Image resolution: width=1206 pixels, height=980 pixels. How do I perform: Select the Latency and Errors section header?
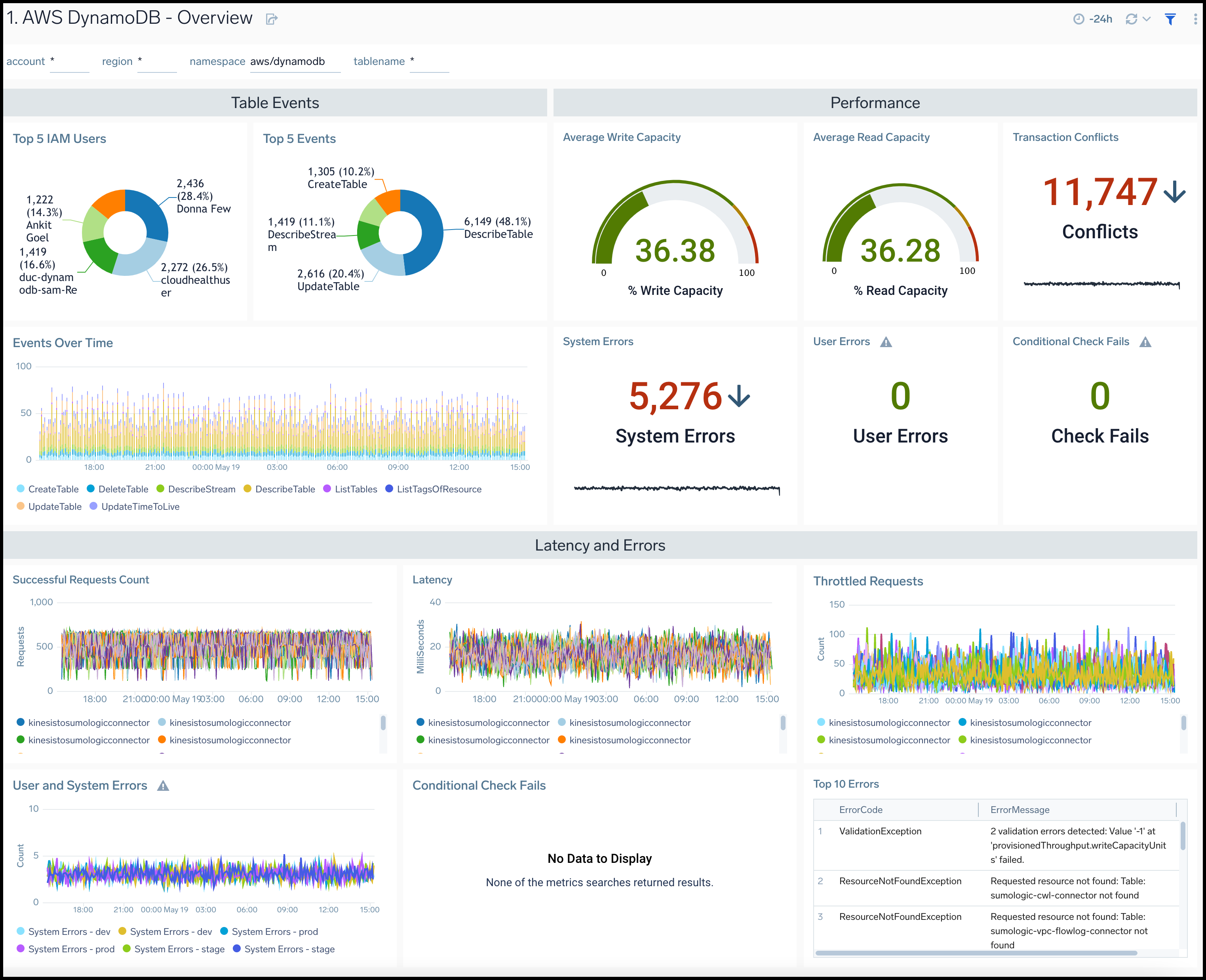(600, 545)
